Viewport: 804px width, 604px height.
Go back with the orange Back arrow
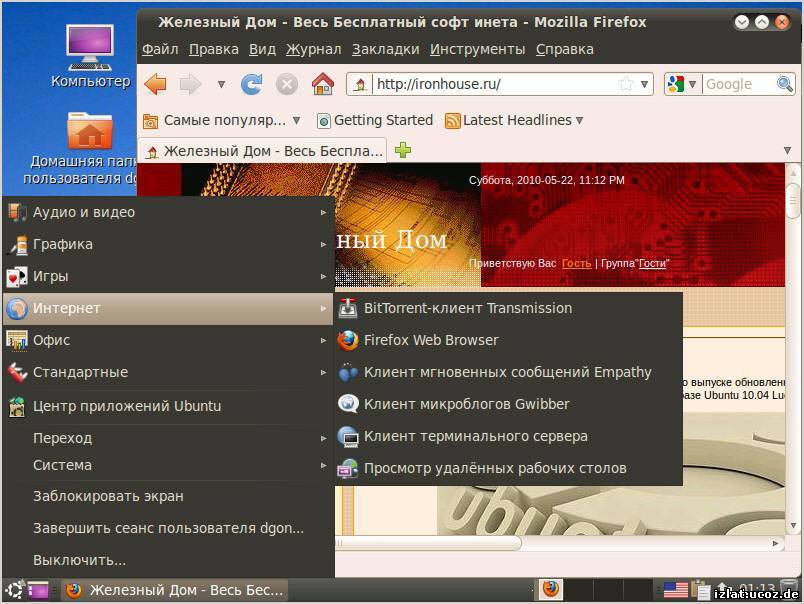[155, 84]
